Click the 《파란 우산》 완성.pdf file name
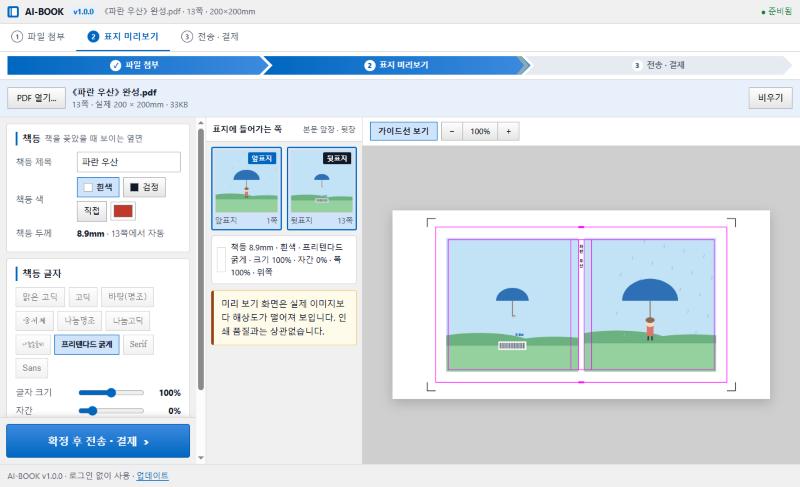 coord(114,92)
